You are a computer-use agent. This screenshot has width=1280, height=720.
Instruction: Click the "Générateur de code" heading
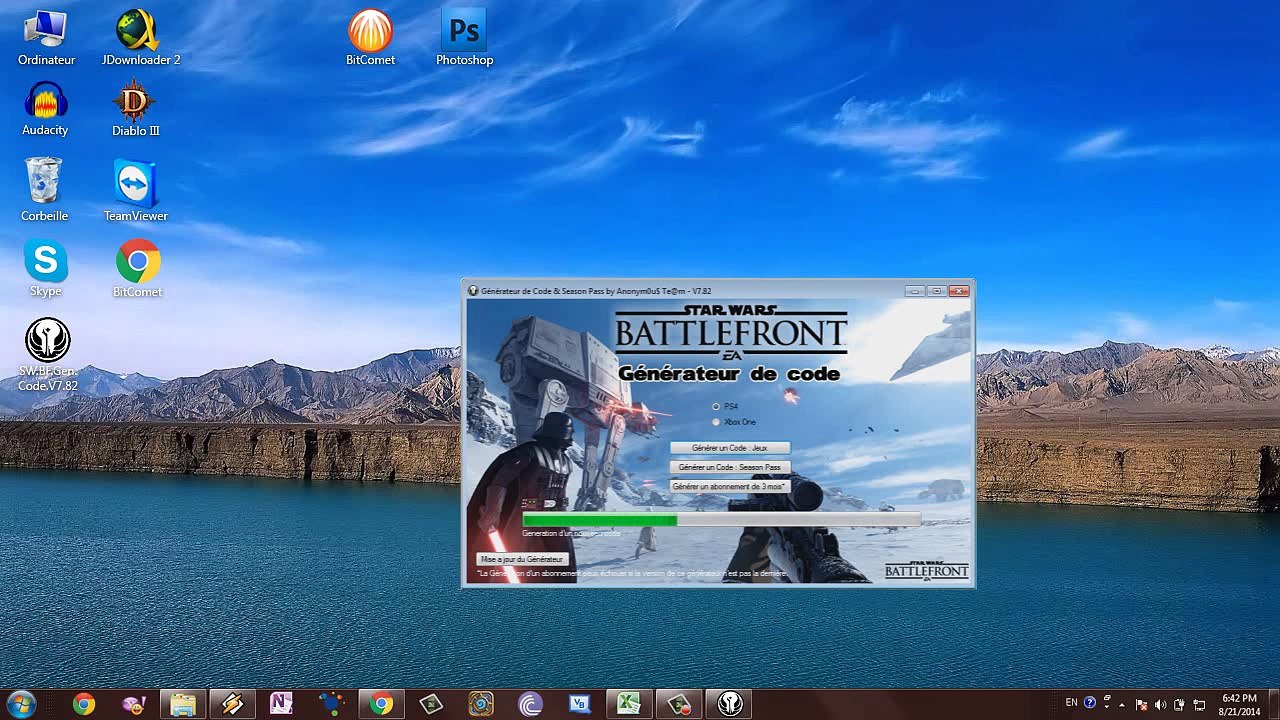click(729, 374)
